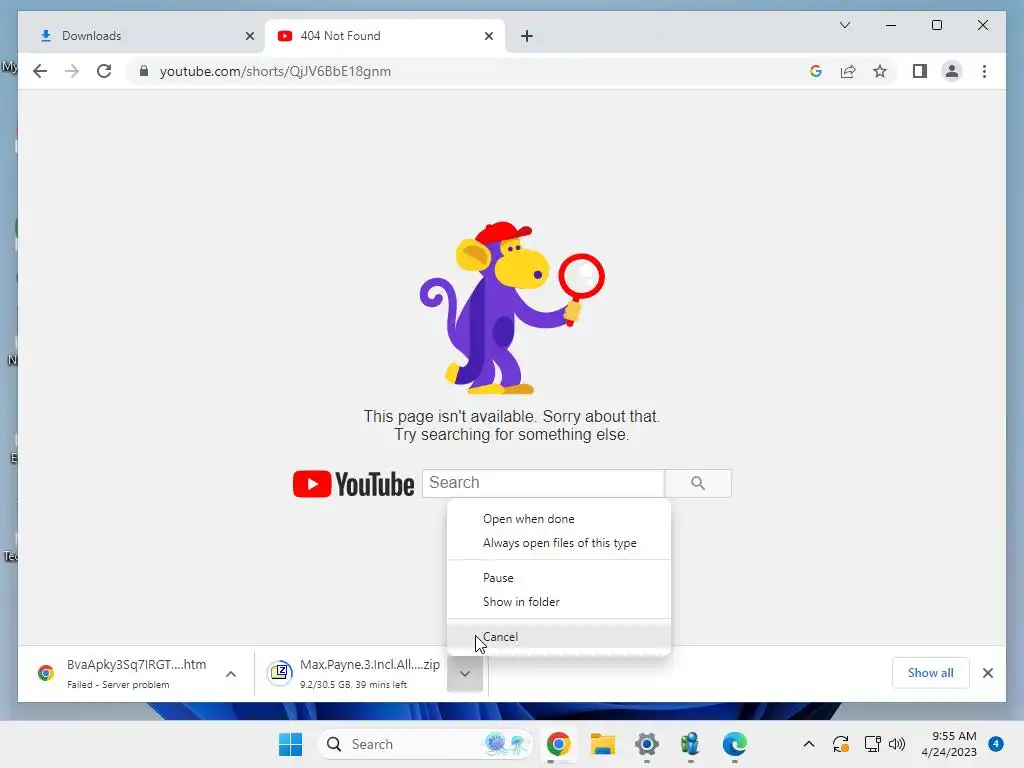Viewport: 1024px width, 768px height.
Task: Close the 404 Not Found tab
Action: pos(488,36)
